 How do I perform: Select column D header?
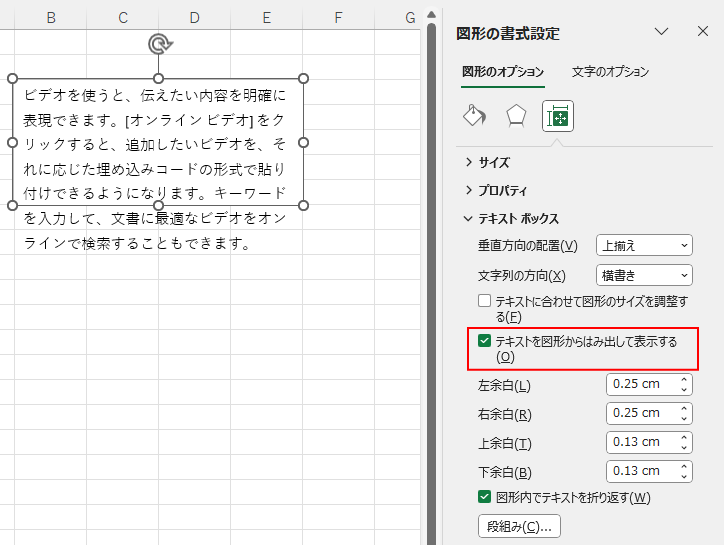[x=194, y=18]
